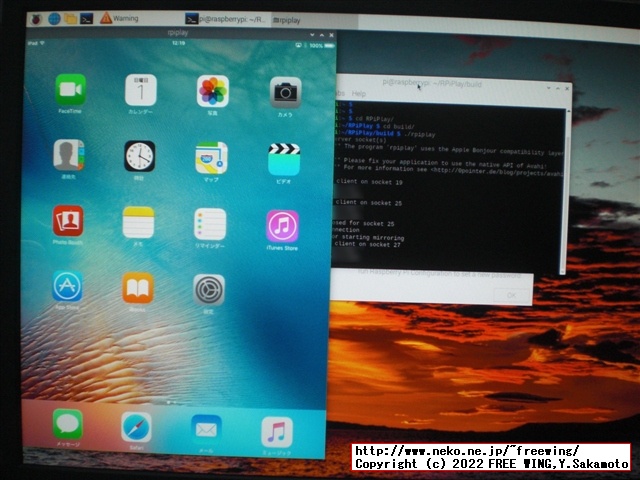Open Safari in the iPad dock
The height and width of the screenshot is (480, 640).
[136, 427]
